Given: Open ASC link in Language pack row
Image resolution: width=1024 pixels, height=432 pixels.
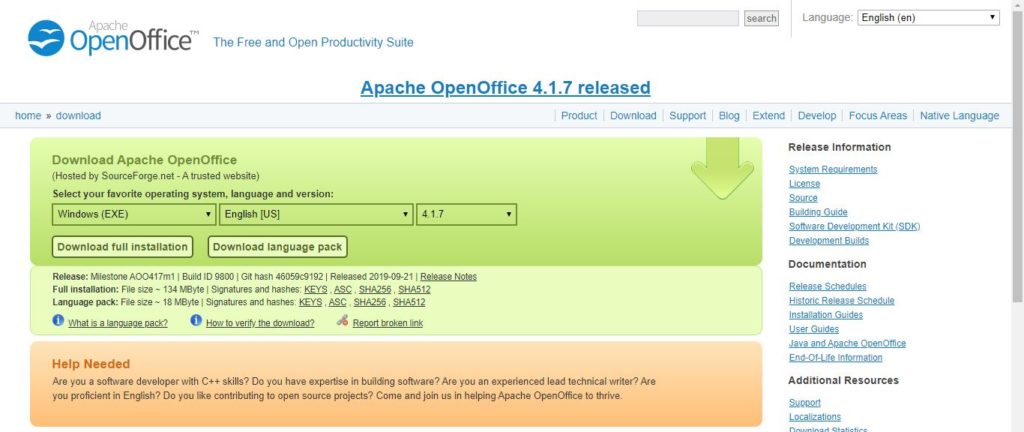Looking at the screenshot, I should coord(338,303).
